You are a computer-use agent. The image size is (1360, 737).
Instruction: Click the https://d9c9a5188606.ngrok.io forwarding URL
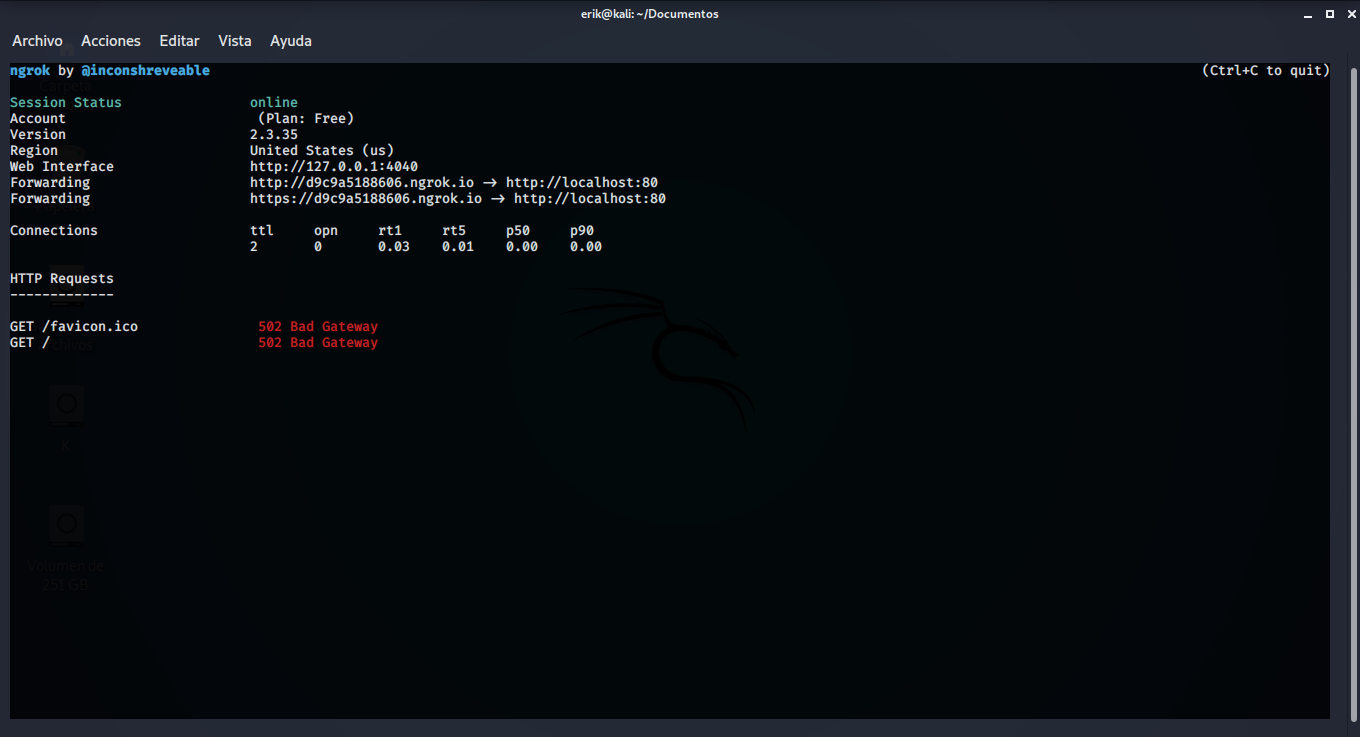point(366,199)
